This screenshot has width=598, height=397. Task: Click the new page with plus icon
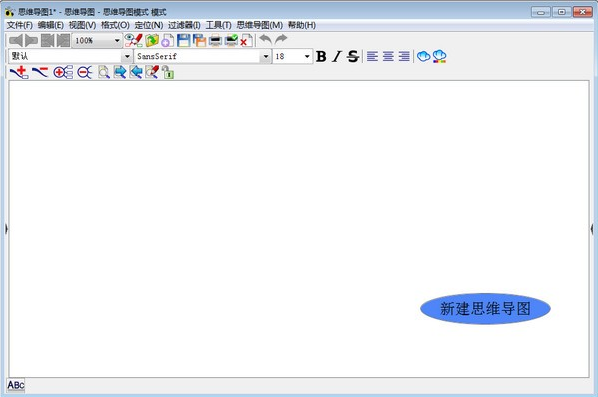click(x=167, y=40)
